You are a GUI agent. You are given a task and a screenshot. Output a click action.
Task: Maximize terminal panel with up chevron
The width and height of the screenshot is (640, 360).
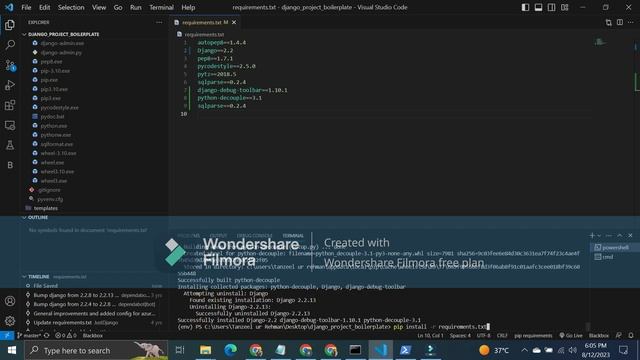620,236
